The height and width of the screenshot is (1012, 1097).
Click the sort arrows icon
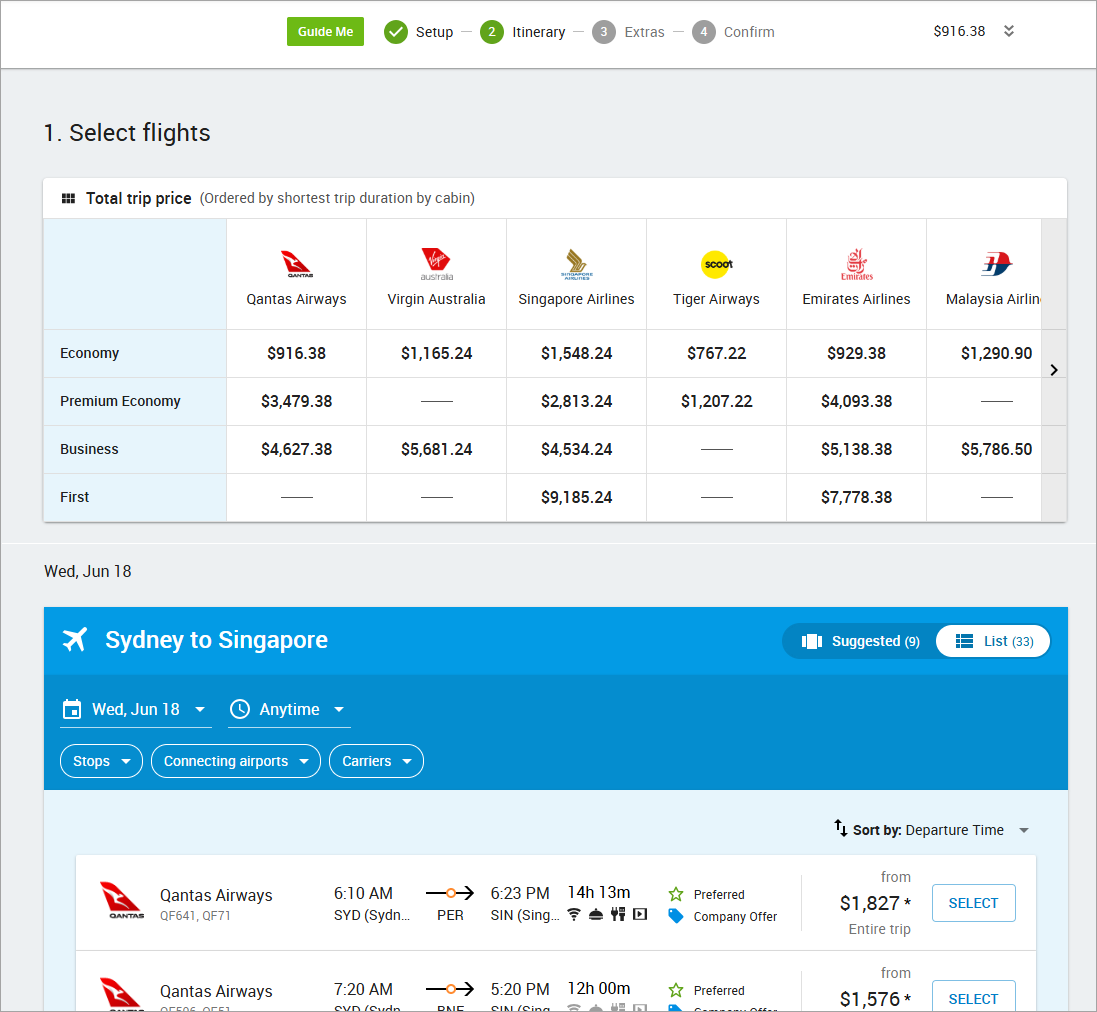[840, 829]
